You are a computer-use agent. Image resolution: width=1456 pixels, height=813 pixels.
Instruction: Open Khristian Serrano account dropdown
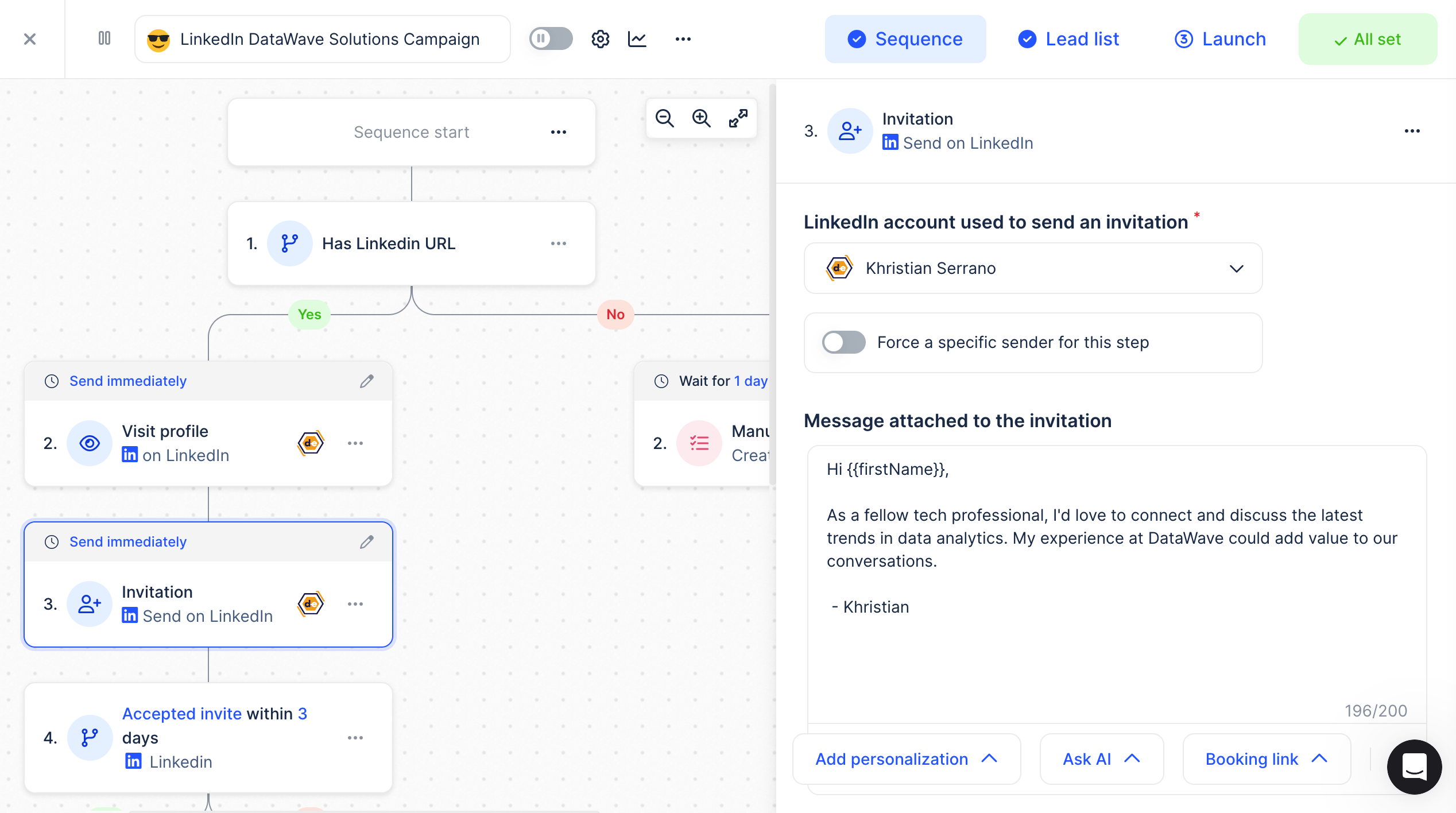[x=1033, y=268]
